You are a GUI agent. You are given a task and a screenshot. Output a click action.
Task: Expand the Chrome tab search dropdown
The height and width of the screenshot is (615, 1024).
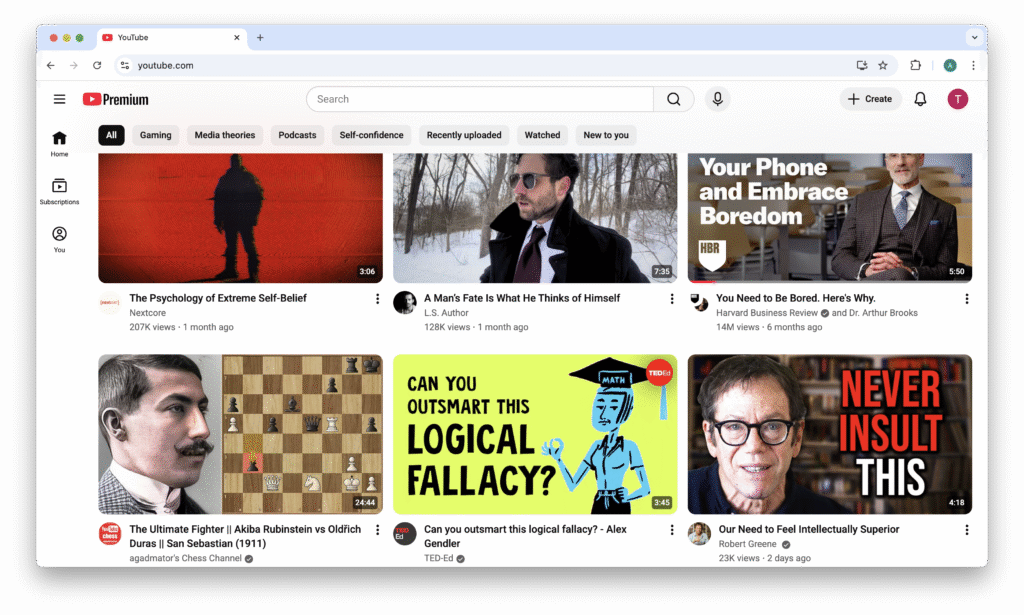click(973, 38)
